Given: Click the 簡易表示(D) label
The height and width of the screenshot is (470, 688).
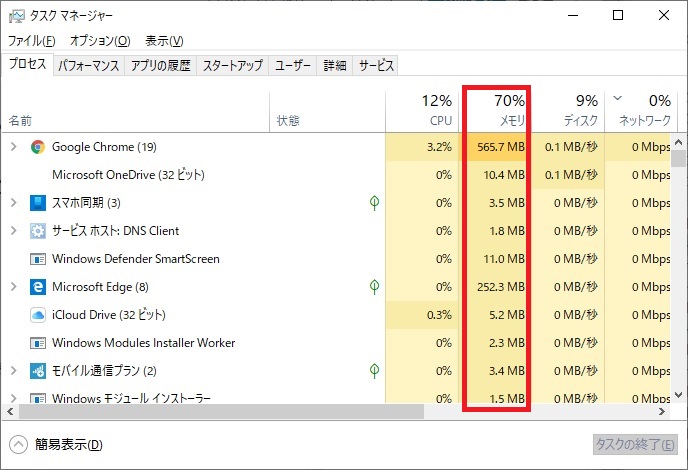Looking at the screenshot, I should 69,445.
